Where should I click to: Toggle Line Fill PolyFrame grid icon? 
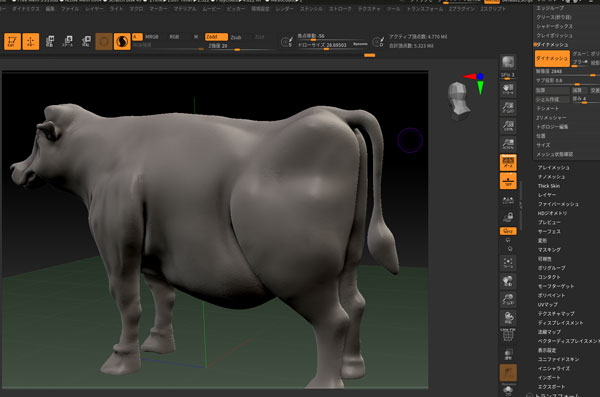pos(508,335)
